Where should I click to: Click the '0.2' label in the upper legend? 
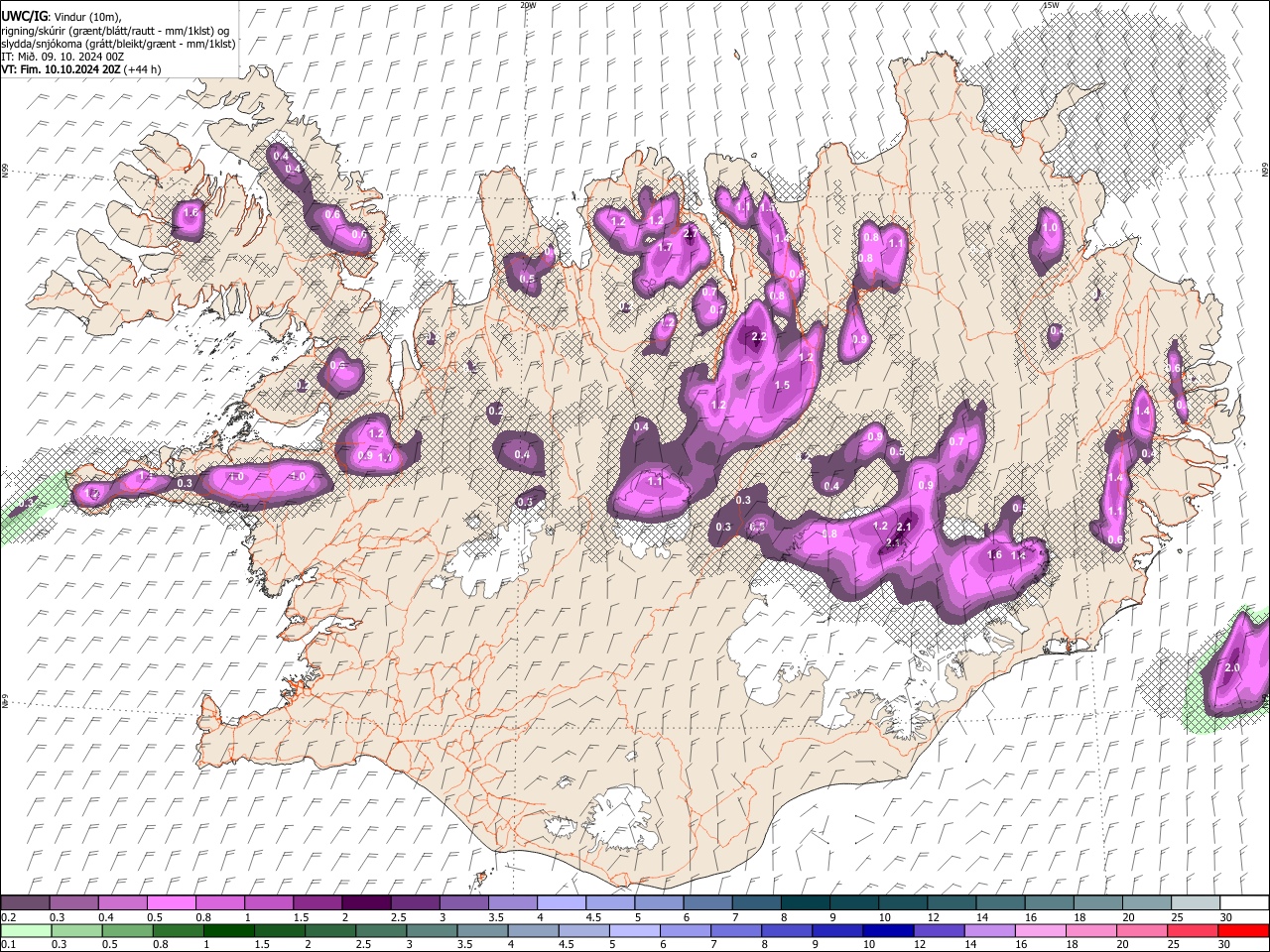(x=7, y=917)
